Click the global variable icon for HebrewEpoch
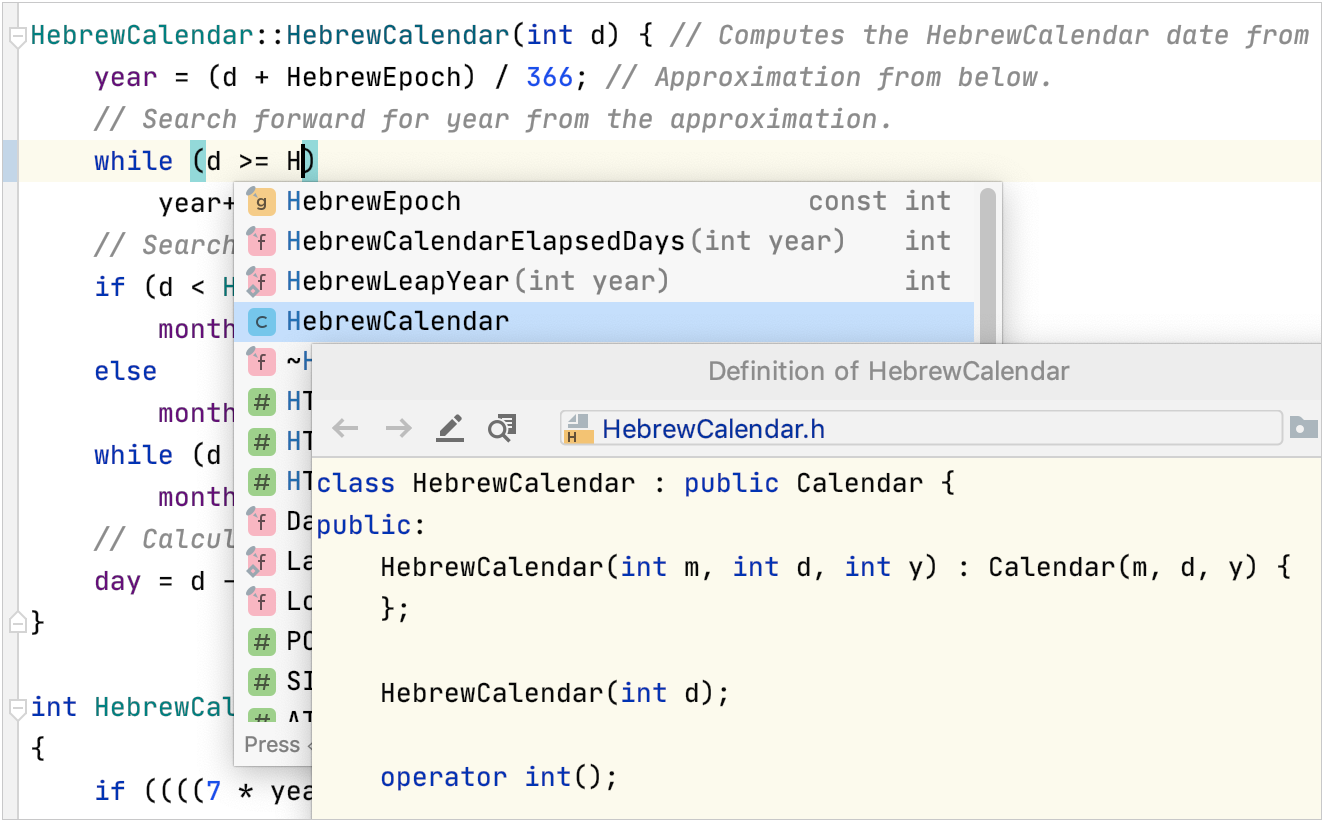This screenshot has width=1323, height=821. [x=261, y=202]
